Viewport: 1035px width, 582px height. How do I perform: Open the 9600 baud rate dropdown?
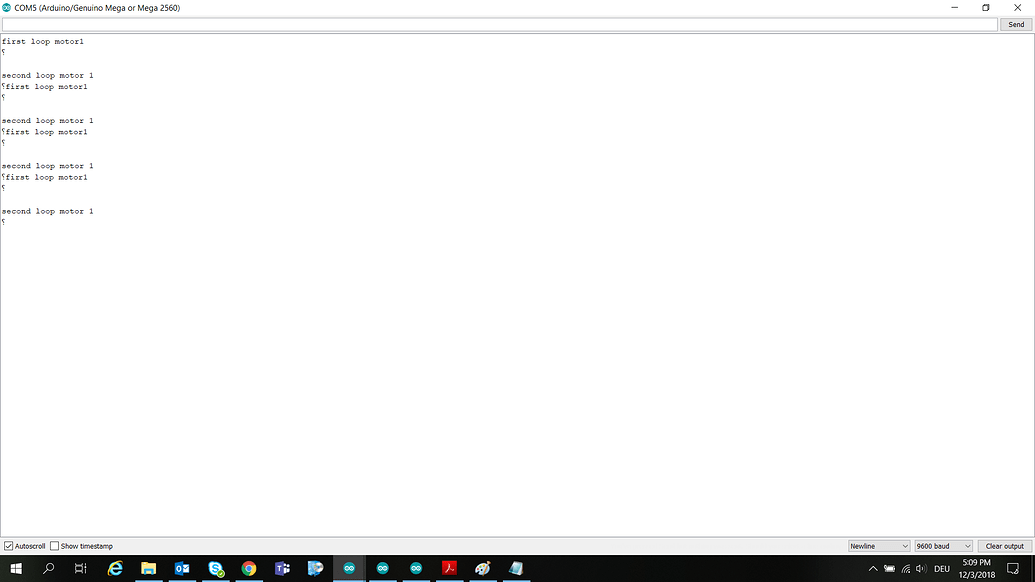click(942, 545)
